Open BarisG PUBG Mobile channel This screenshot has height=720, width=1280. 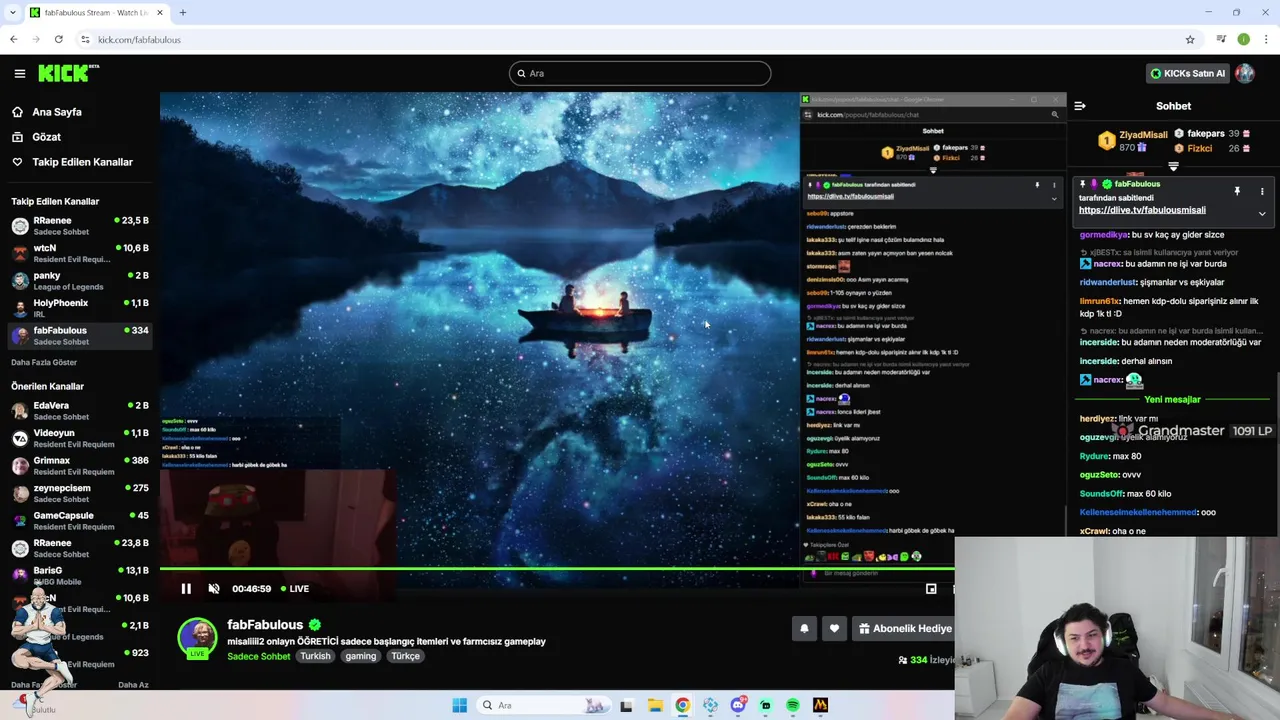click(x=80, y=576)
